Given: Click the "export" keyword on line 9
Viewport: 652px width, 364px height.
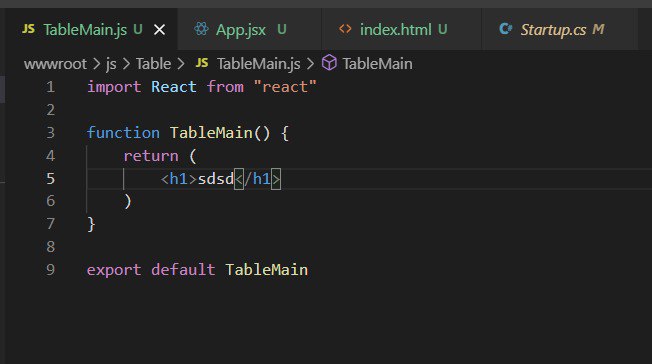Looking at the screenshot, I should pos(114,270).
